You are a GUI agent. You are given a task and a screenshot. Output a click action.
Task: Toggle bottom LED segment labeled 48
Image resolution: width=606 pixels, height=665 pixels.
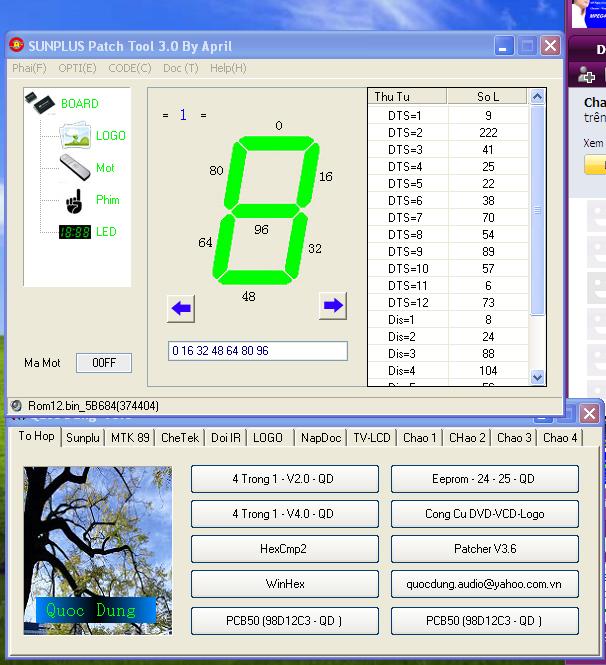[x=255, y=277]
